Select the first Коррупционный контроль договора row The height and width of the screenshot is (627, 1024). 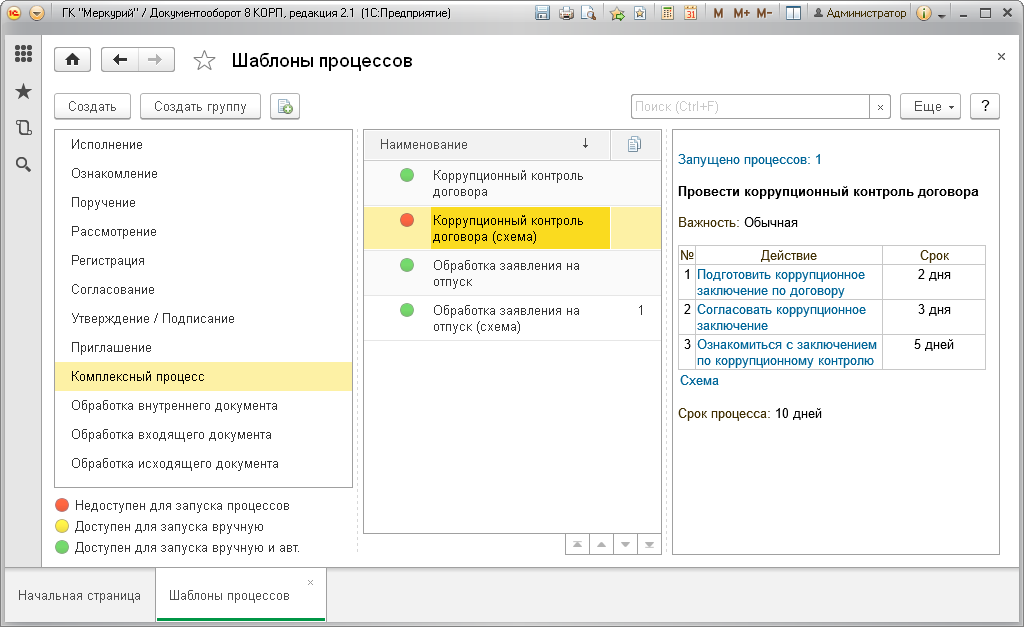[512, 184]
